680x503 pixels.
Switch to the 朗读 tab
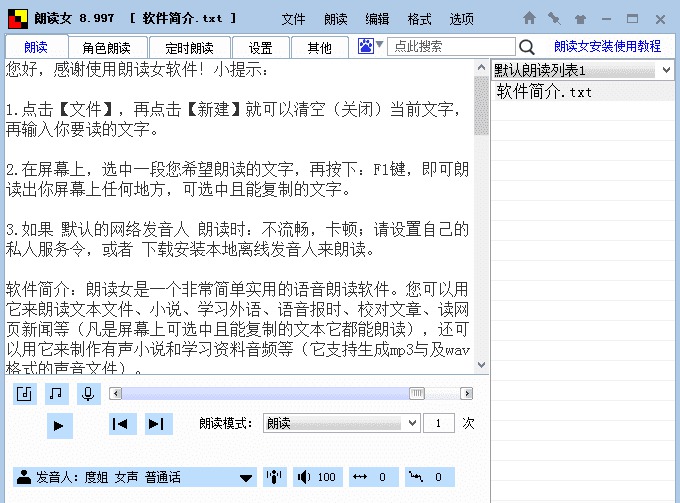[36, 47]
